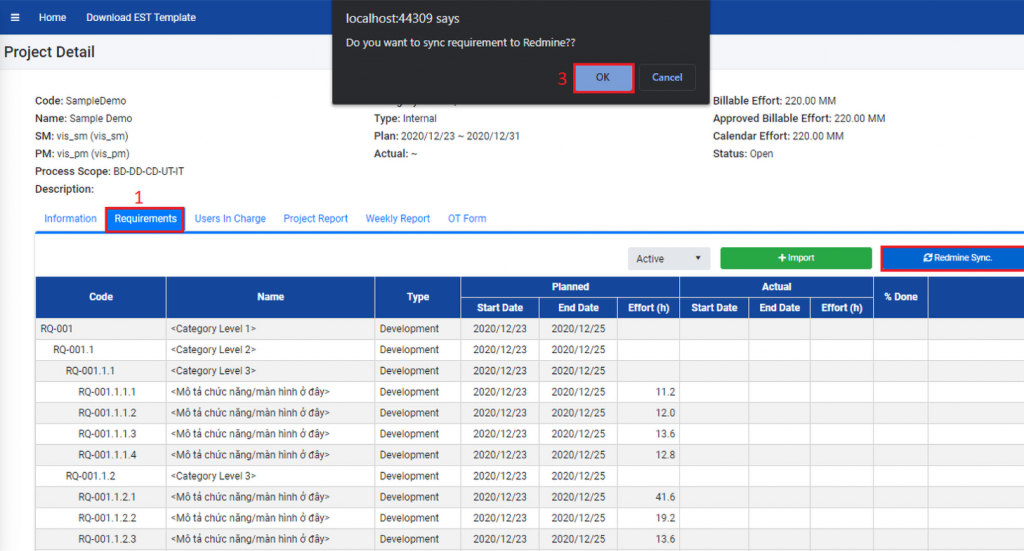Image resolution: width=1024 pixels, height=551 pixels.
Task: Click the Project Detail page heading
Action: point(50,52)
